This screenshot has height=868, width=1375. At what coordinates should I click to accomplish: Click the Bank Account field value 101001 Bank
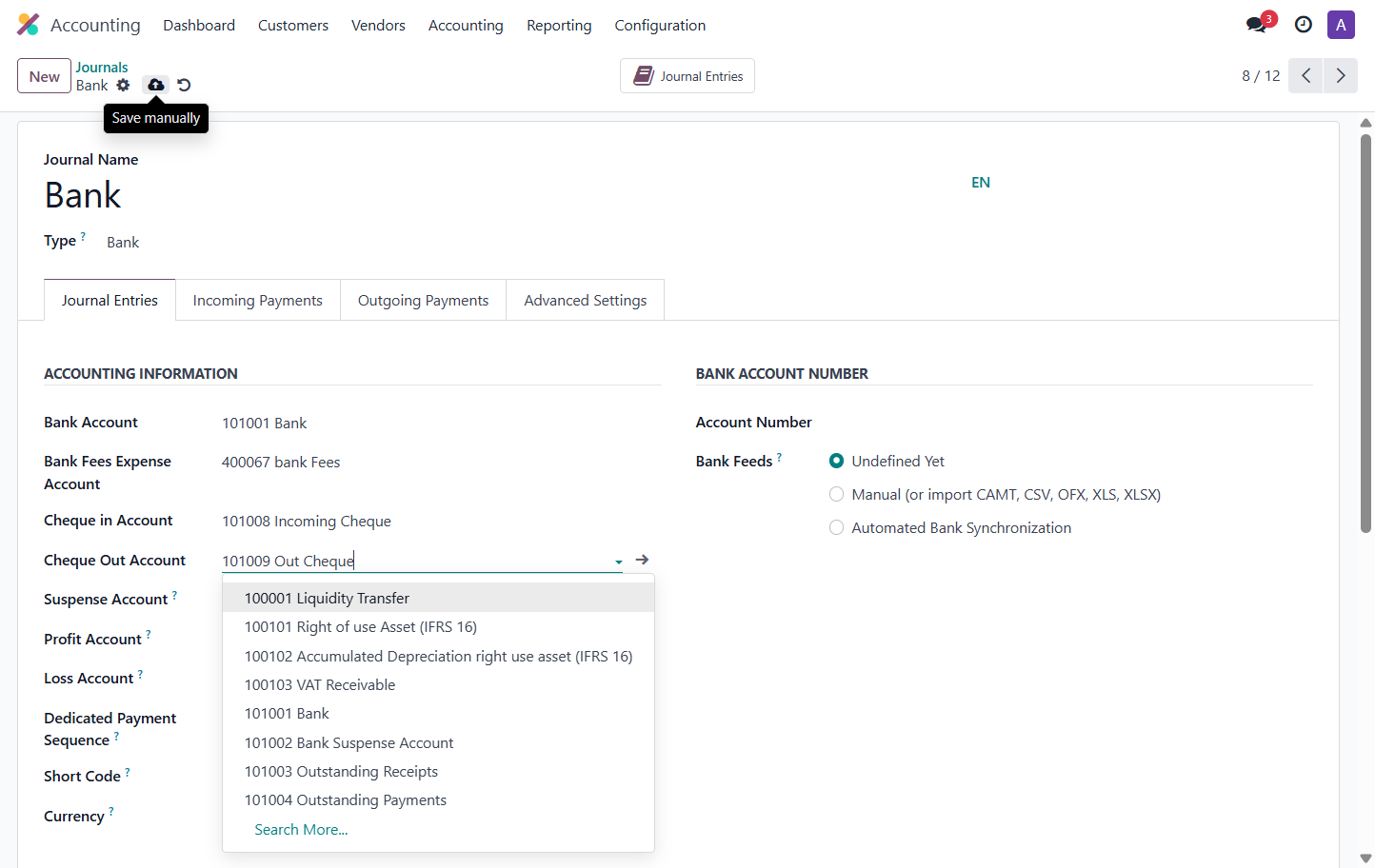(x=265, y=423)
